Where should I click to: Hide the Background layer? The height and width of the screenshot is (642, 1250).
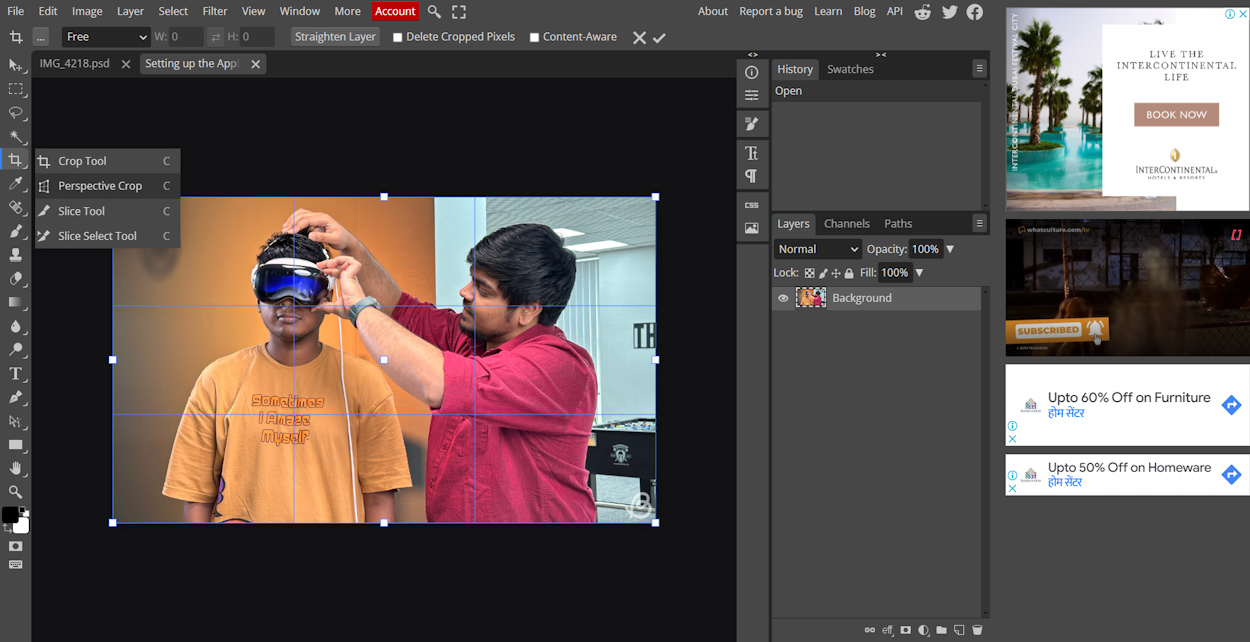pyautogui.click(x=783, y=297)
